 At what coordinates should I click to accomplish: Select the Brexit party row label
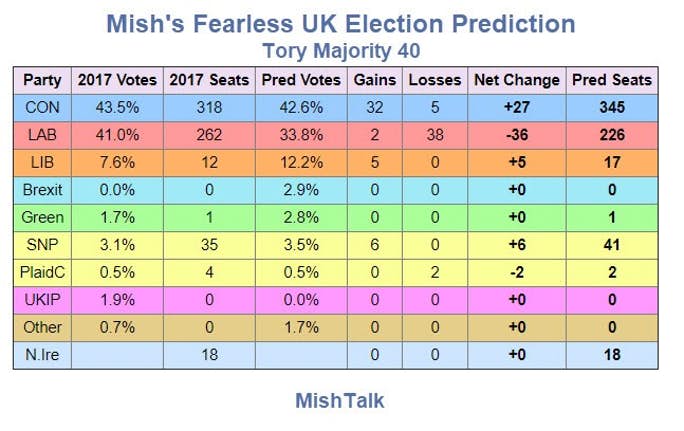42,190
